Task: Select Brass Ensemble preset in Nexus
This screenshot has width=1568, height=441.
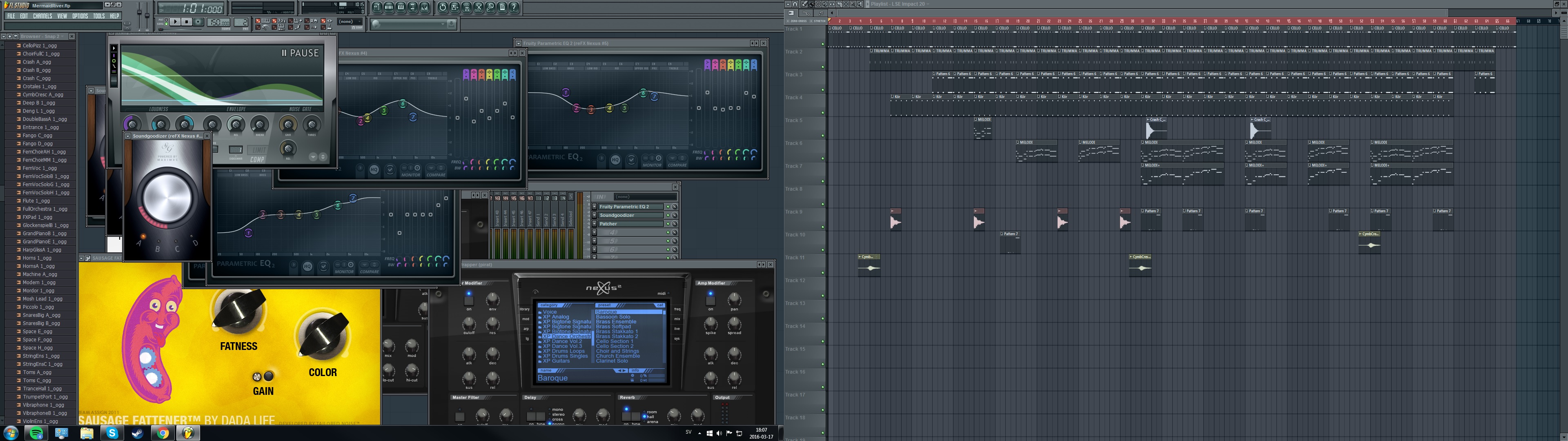Action: click(x=616, y=322)
